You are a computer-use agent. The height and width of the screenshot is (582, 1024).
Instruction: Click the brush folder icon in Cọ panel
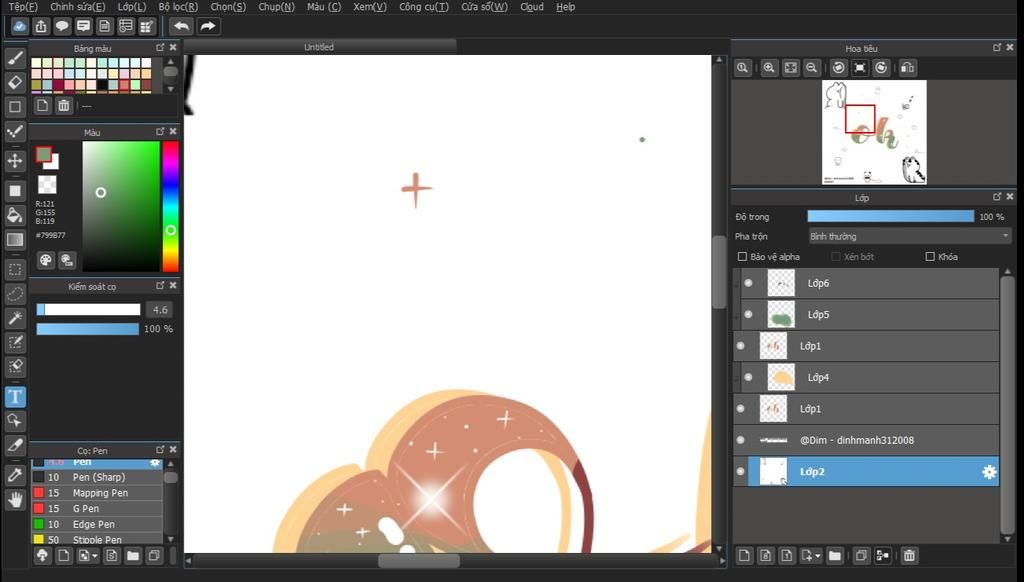pos(133,556)
